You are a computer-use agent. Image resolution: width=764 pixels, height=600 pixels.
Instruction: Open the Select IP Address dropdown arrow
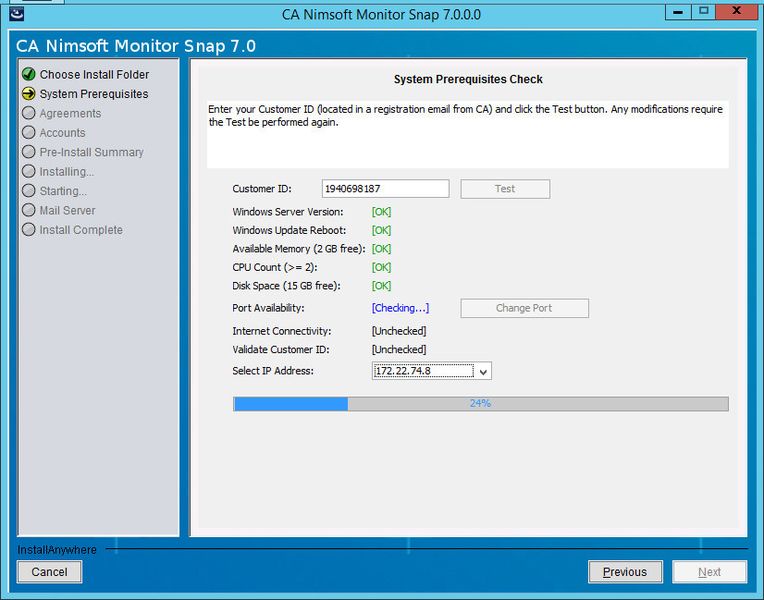tap(483, 371)
